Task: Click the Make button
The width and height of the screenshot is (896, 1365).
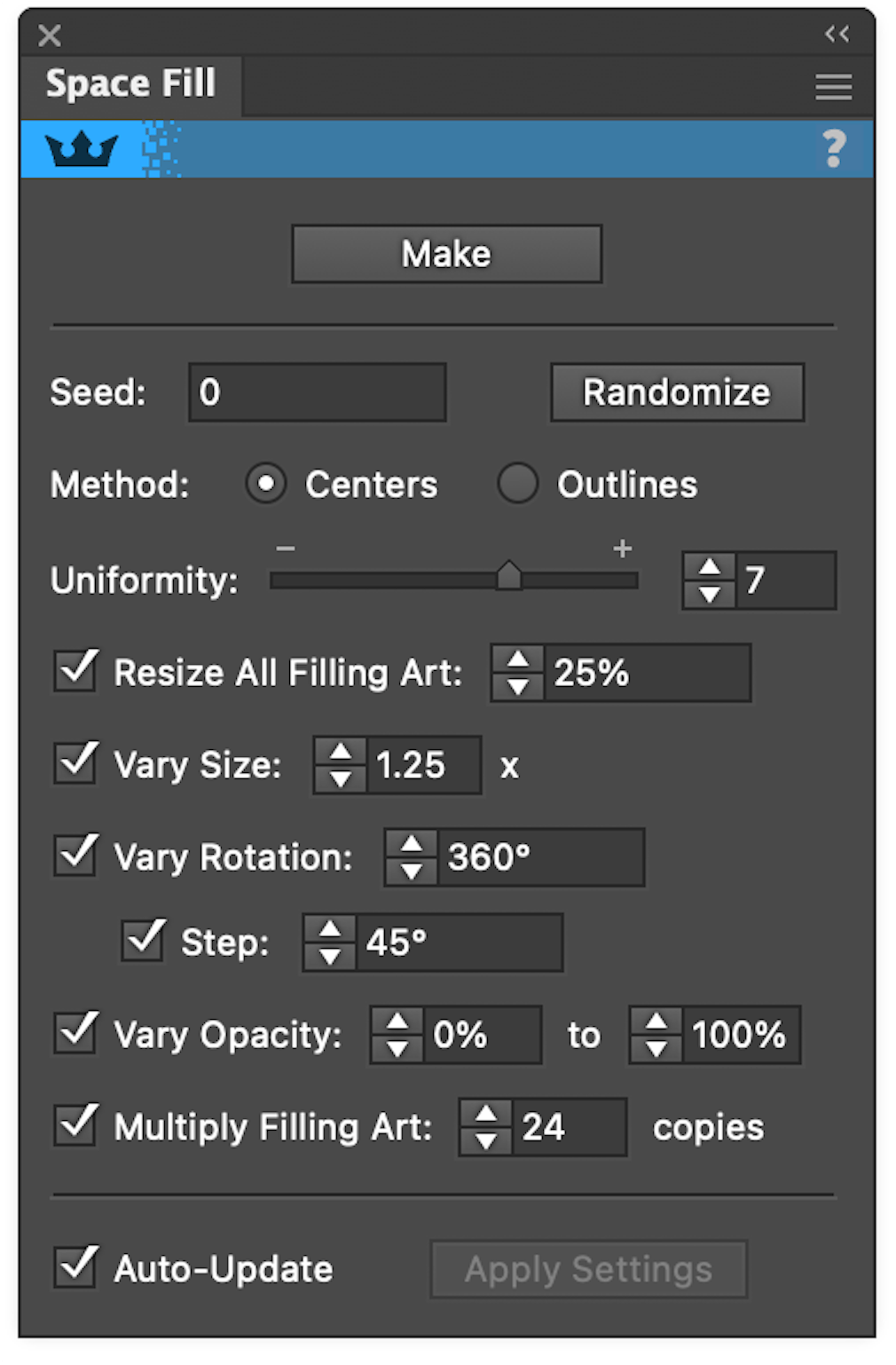Action: tap(446, 253)
